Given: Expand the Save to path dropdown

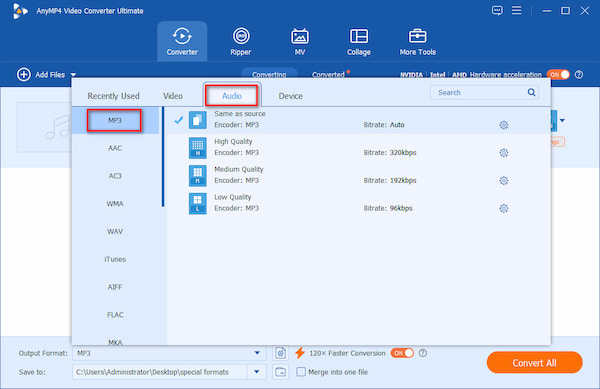Looking at the screenshot, I should (257, 372).
